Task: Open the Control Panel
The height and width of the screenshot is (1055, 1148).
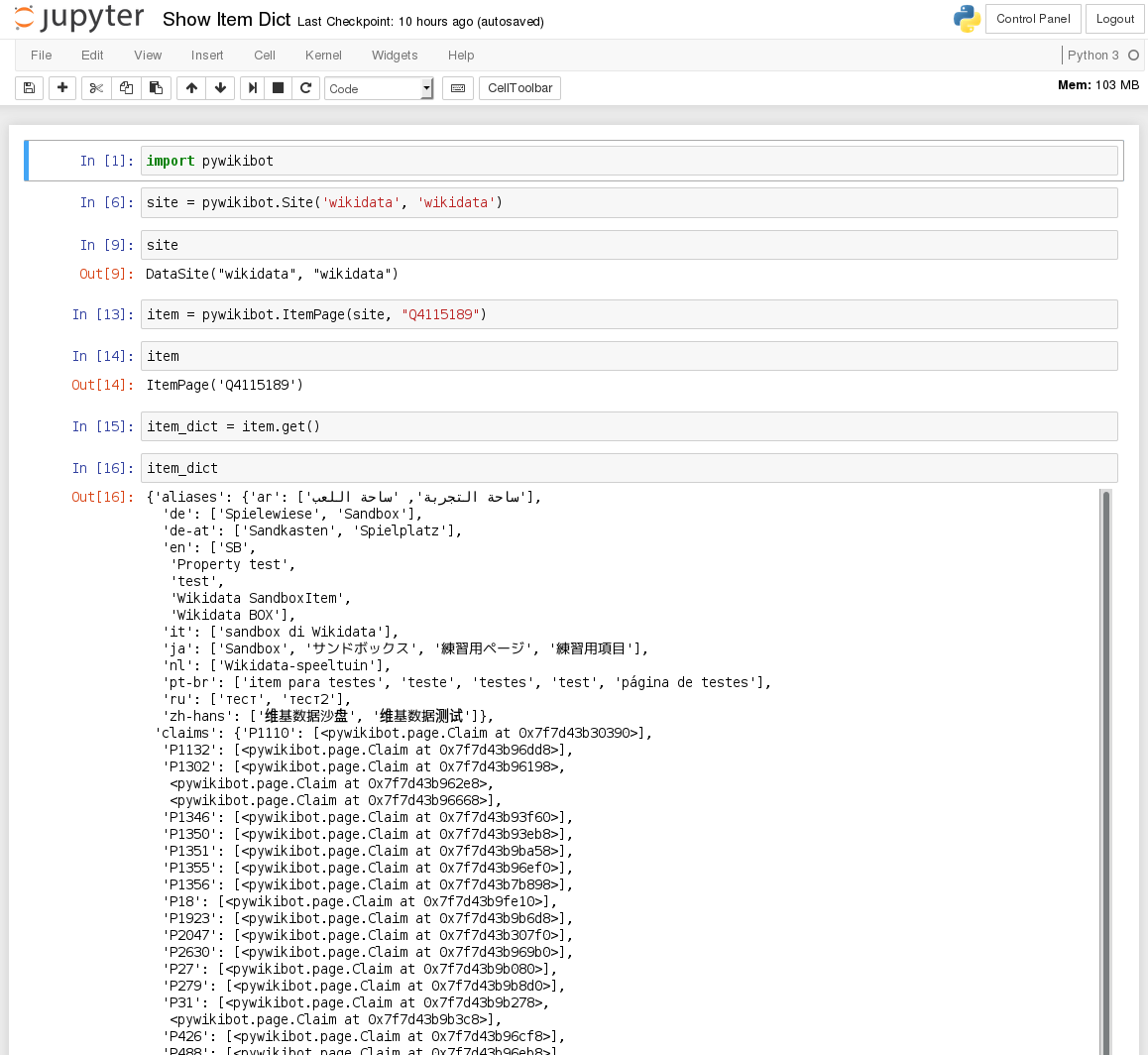Action: [1033, 19]
